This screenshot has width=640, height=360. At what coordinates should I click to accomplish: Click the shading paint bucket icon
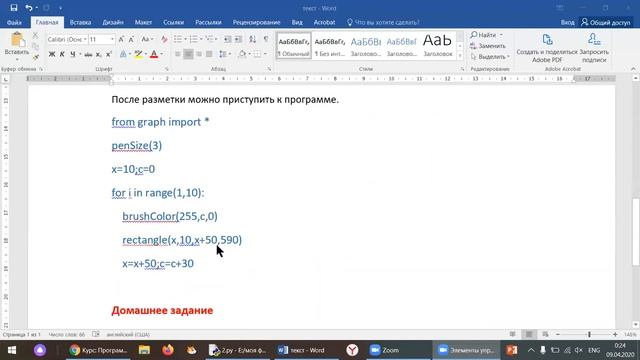(242, 54)
